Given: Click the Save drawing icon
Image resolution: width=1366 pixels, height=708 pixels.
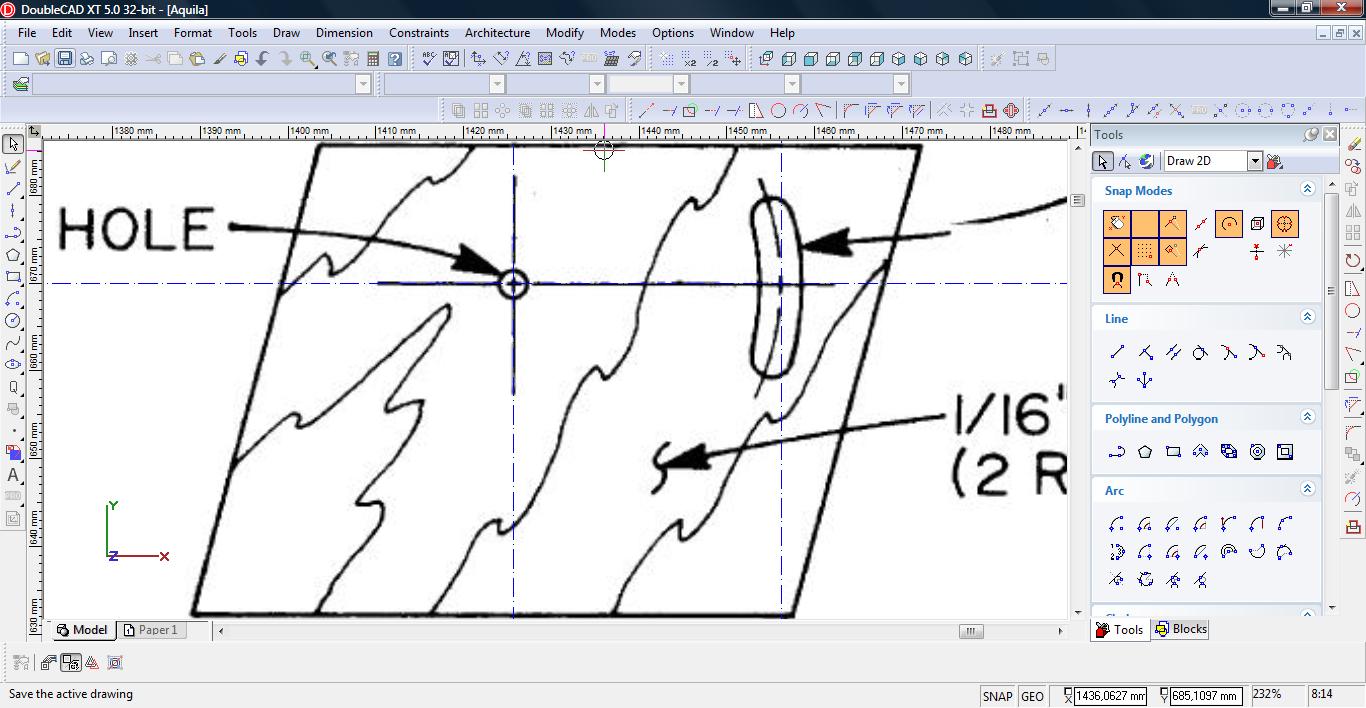Looking at the screenshot, I should 64,59.
